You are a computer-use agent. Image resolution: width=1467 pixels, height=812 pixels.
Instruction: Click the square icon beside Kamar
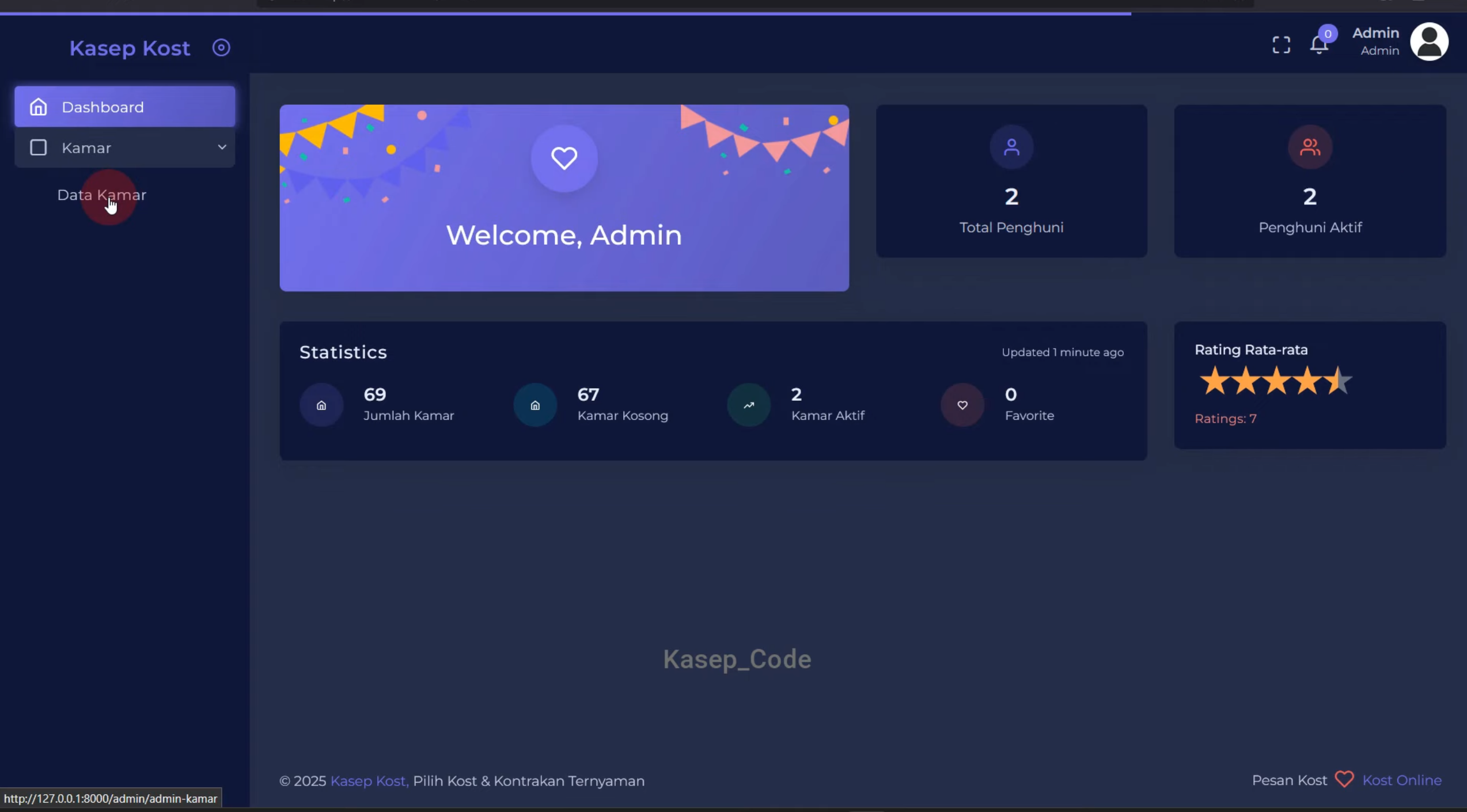(38, 148)
